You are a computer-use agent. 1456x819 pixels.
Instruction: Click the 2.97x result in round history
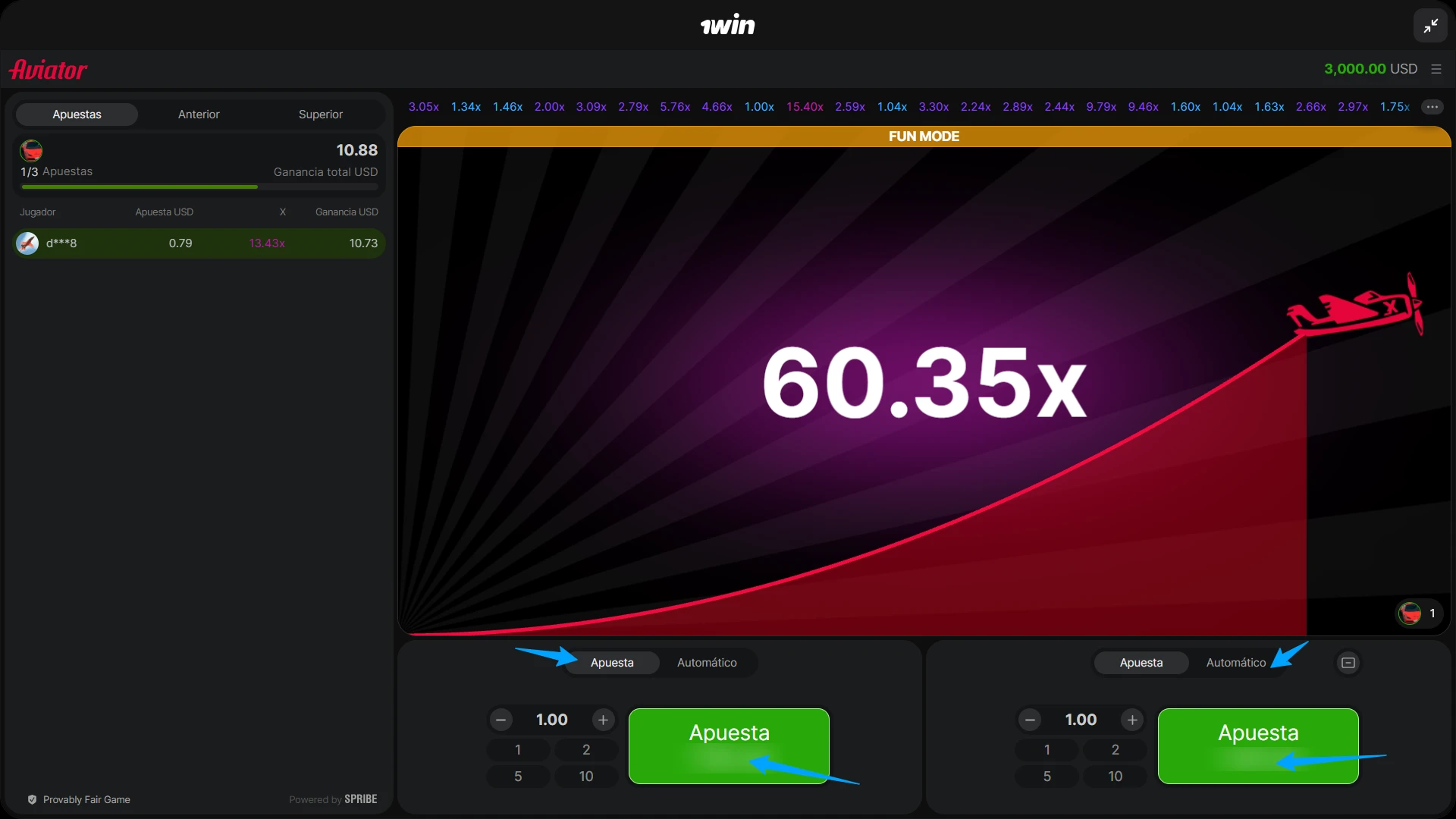pyautogui.click(x=1353, y=107)
